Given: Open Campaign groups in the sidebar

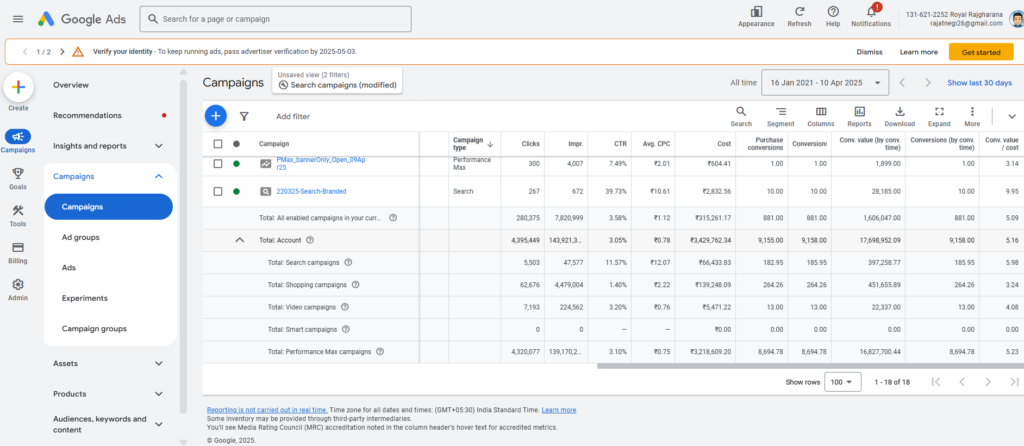Looking at the screenshot, I should pyautogui.click(x=94, y=328).
